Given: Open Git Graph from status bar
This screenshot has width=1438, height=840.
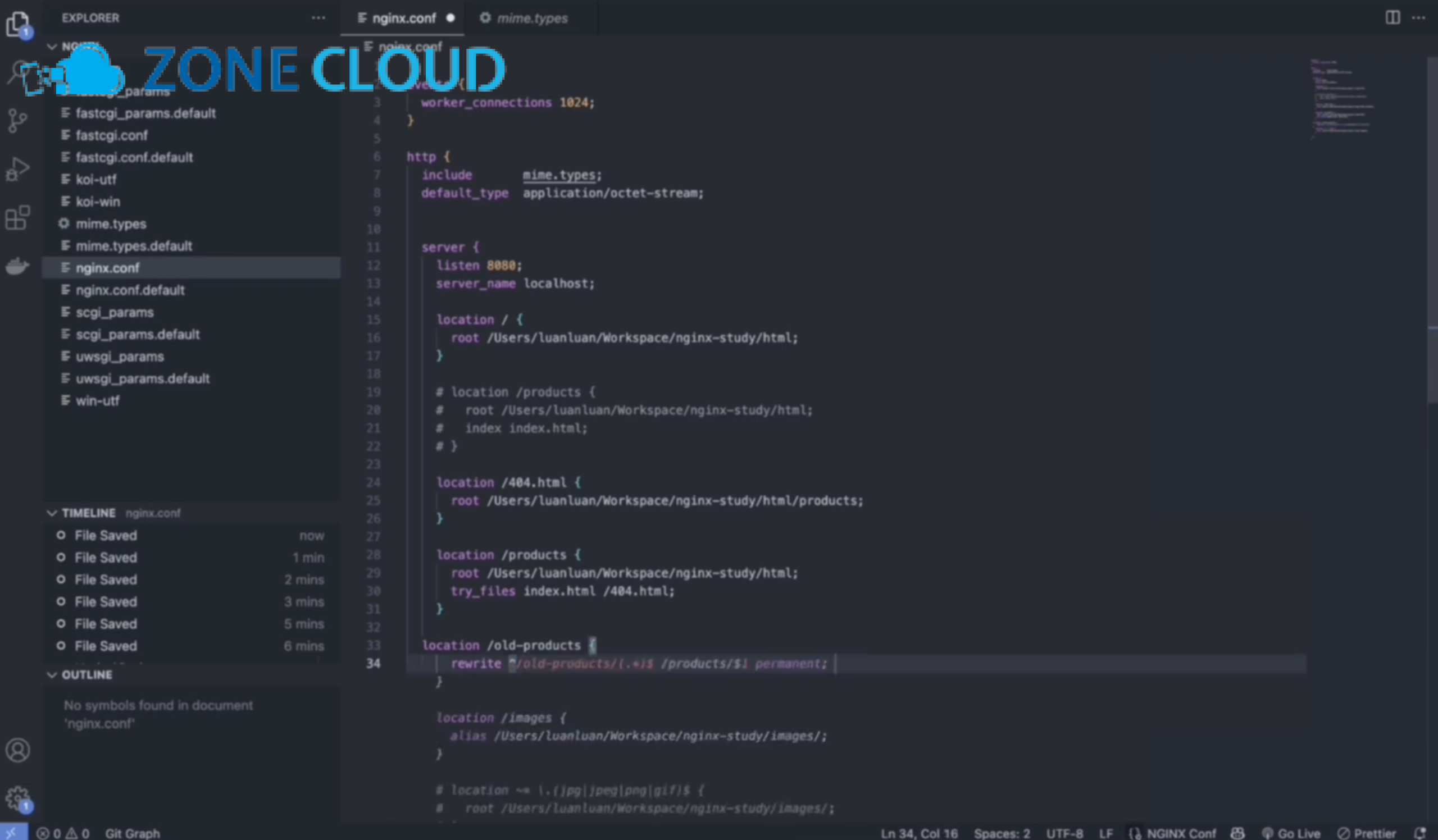Looking at the screenshot, I should [x=133, y=833].
